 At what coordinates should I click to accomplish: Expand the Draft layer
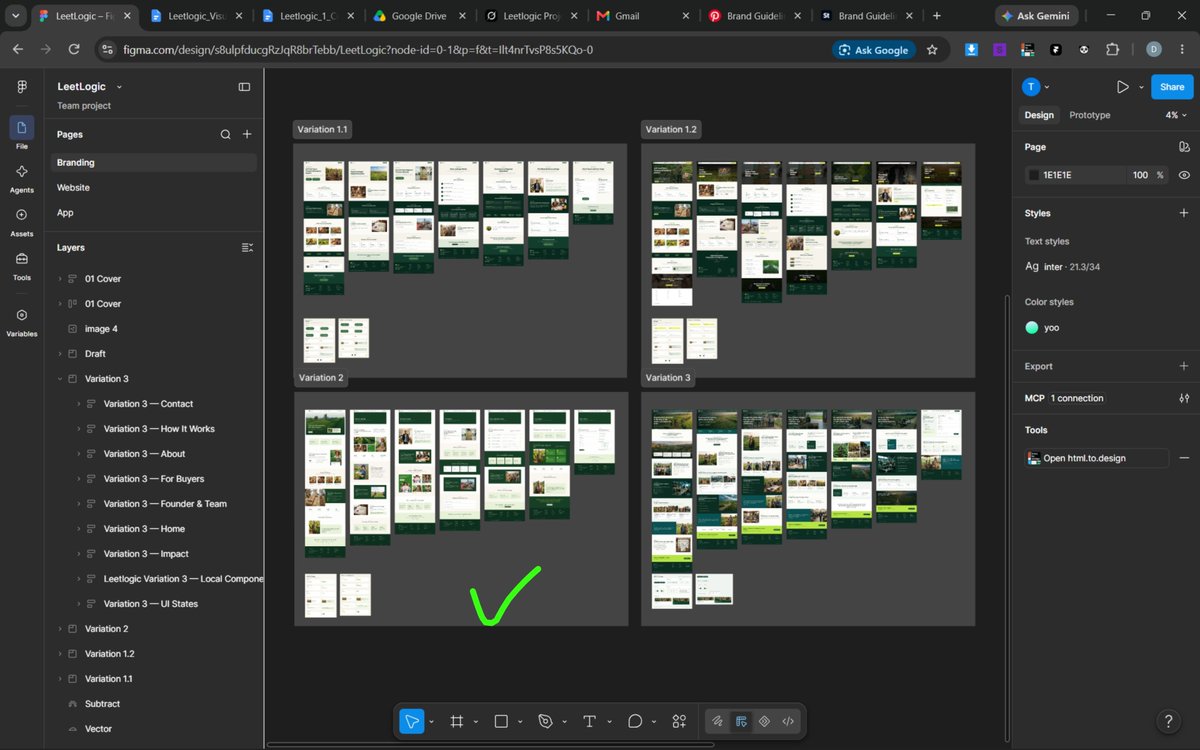pyautogui.click(x=59, y=354)
